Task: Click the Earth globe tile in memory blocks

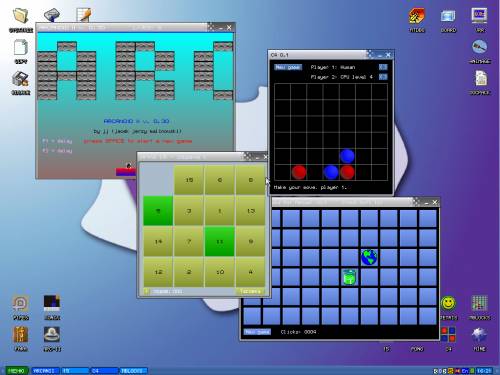Action: coord(369,257)
